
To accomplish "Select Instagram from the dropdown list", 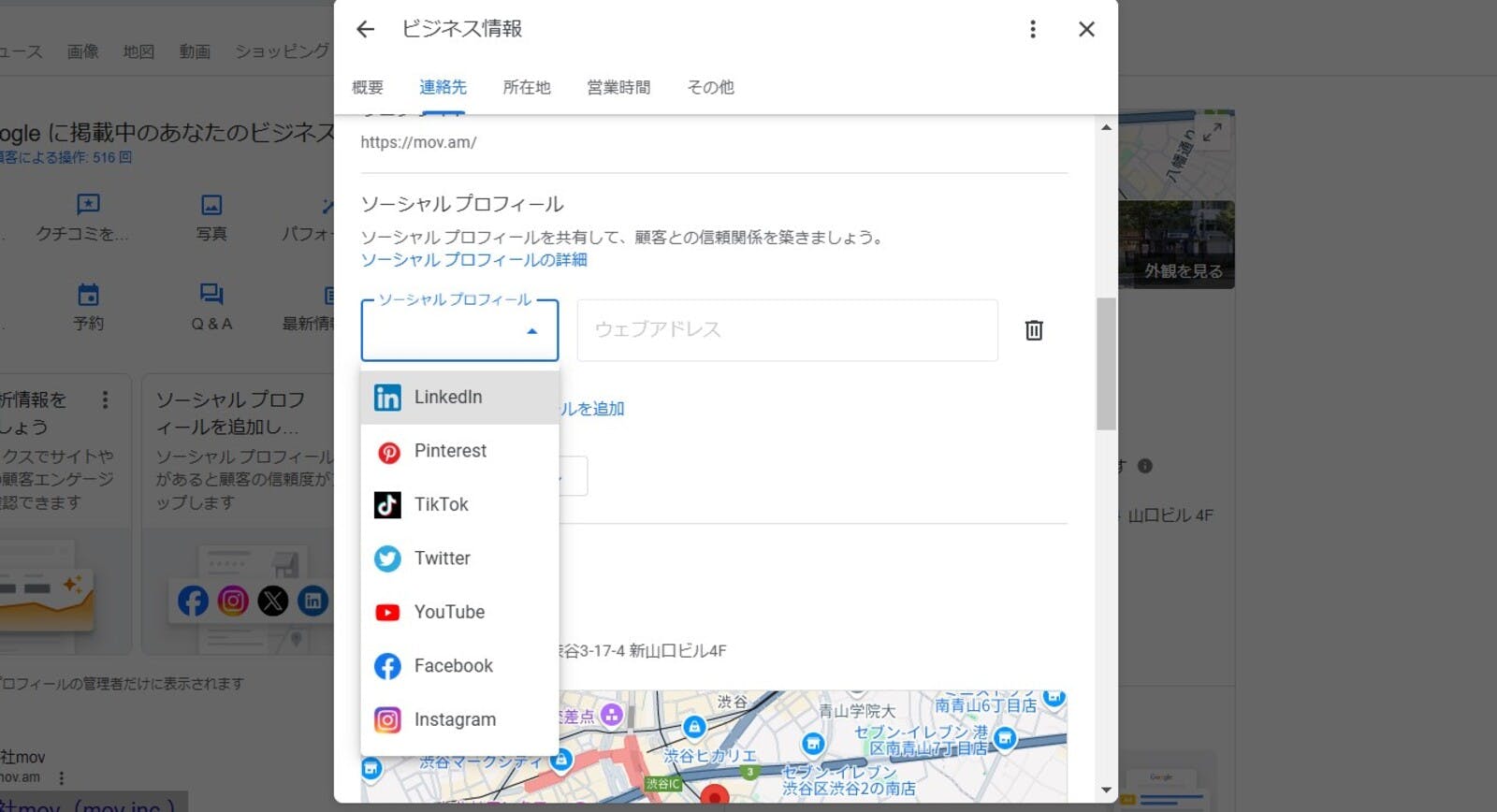I will (459, 719).
